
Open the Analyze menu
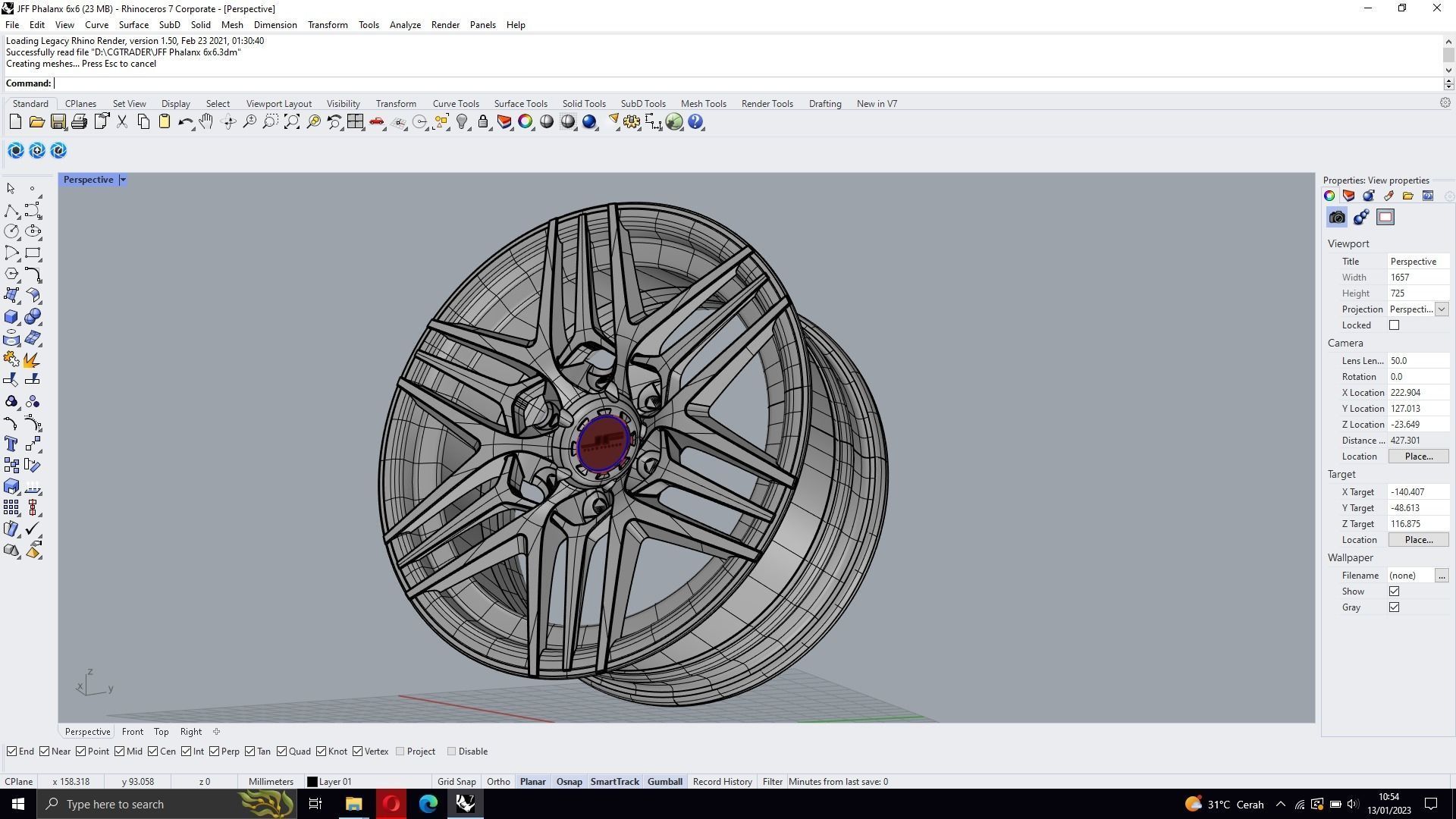[x=405, y=25]
